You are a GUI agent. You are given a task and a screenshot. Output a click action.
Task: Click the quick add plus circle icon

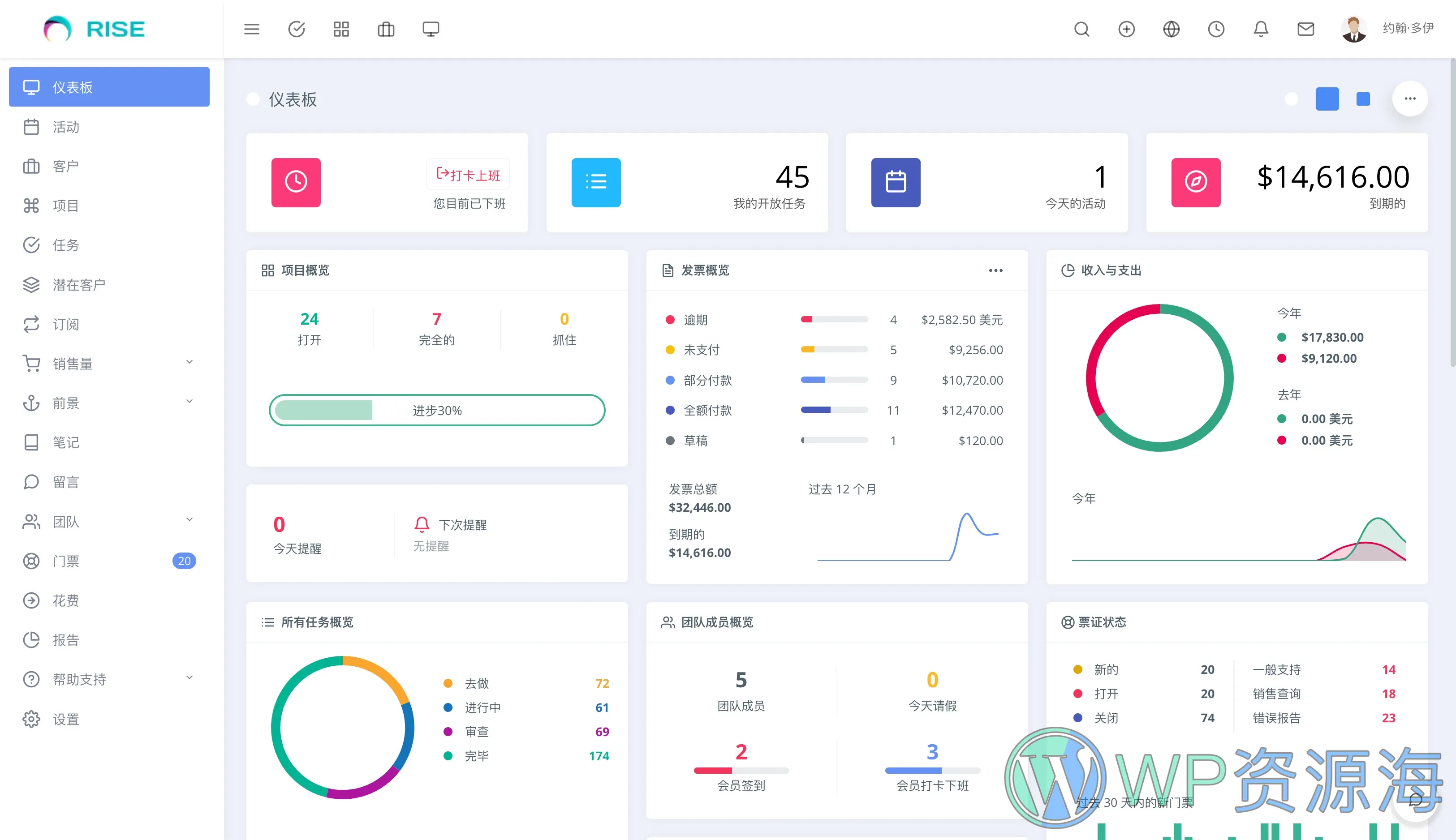pyautogui.click(x=1126, y=29)
